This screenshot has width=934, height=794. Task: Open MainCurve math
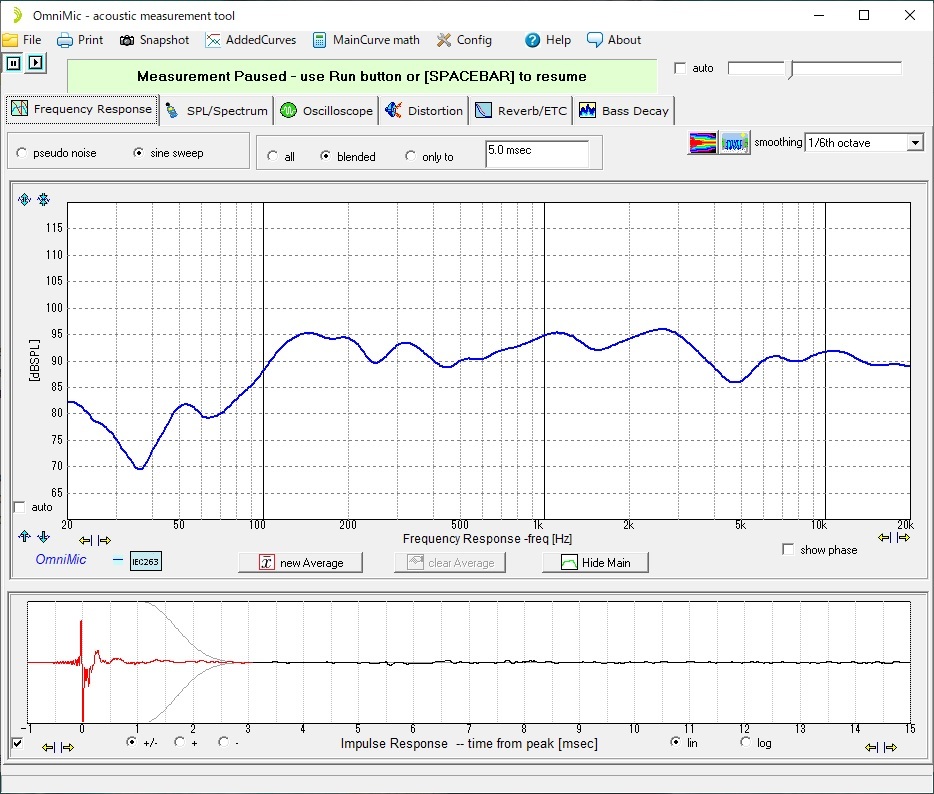[x=366, y=40]
